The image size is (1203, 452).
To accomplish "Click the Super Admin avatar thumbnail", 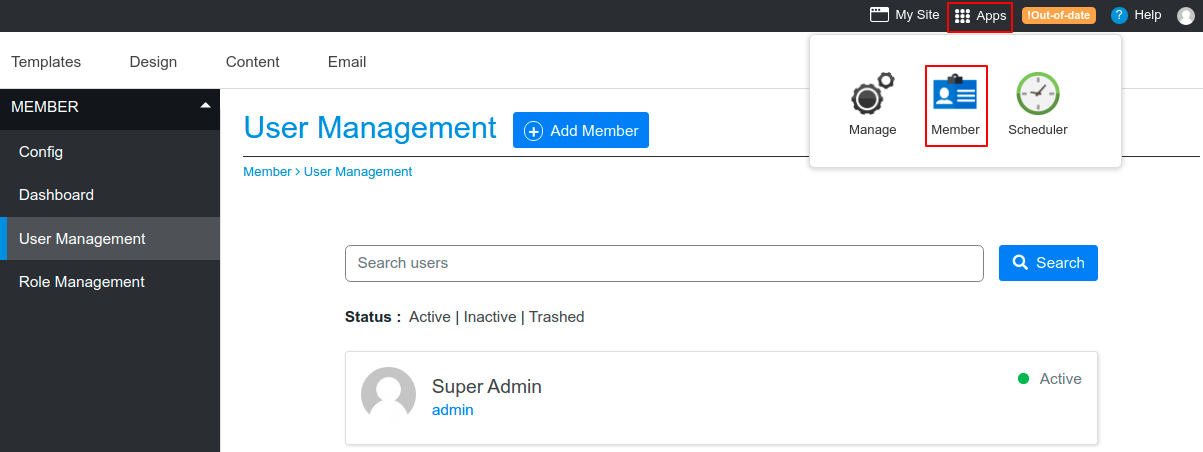I will click(388, 394).
